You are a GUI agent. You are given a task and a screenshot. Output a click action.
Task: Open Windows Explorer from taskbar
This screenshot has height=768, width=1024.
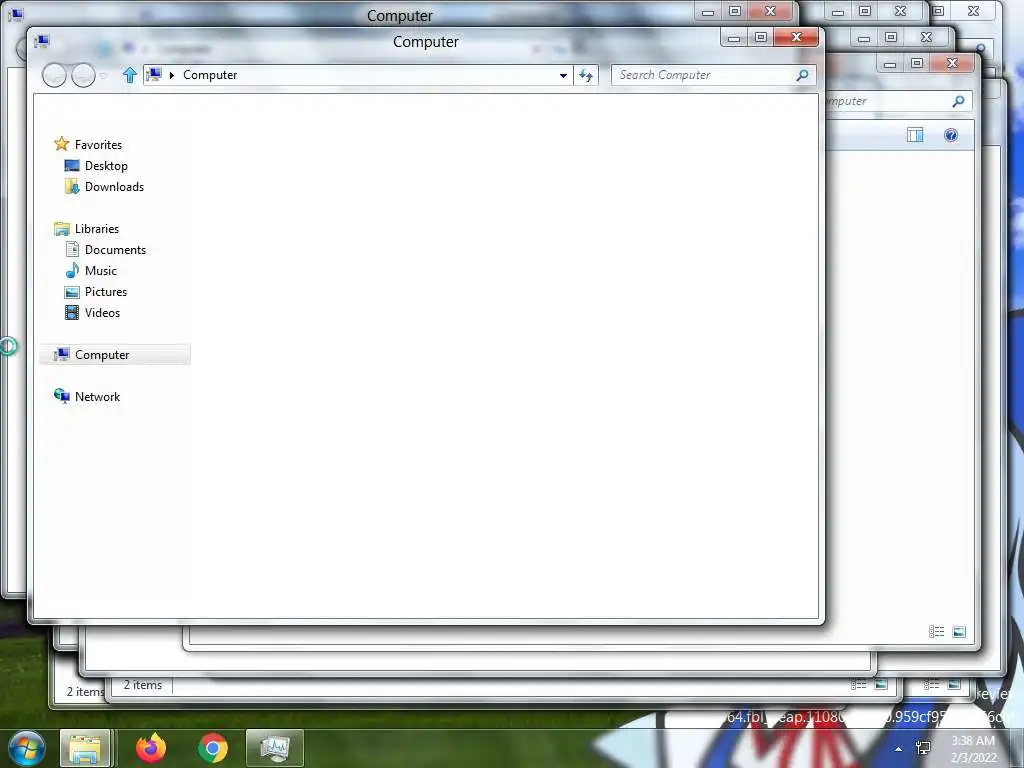click(x=85, y=748)
